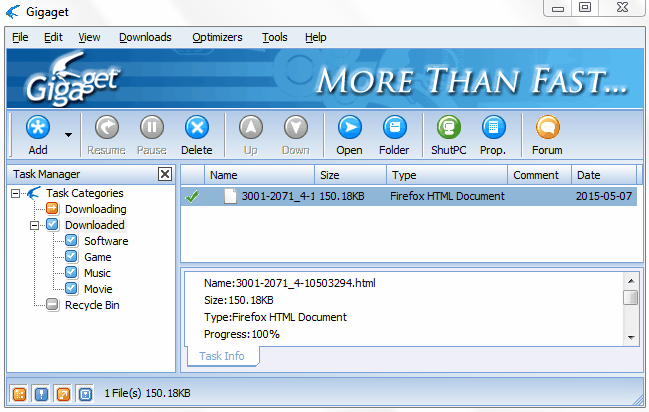Sort list by Name column header
The width and height of the screenshot is (649, 412).
coord(260,175)
